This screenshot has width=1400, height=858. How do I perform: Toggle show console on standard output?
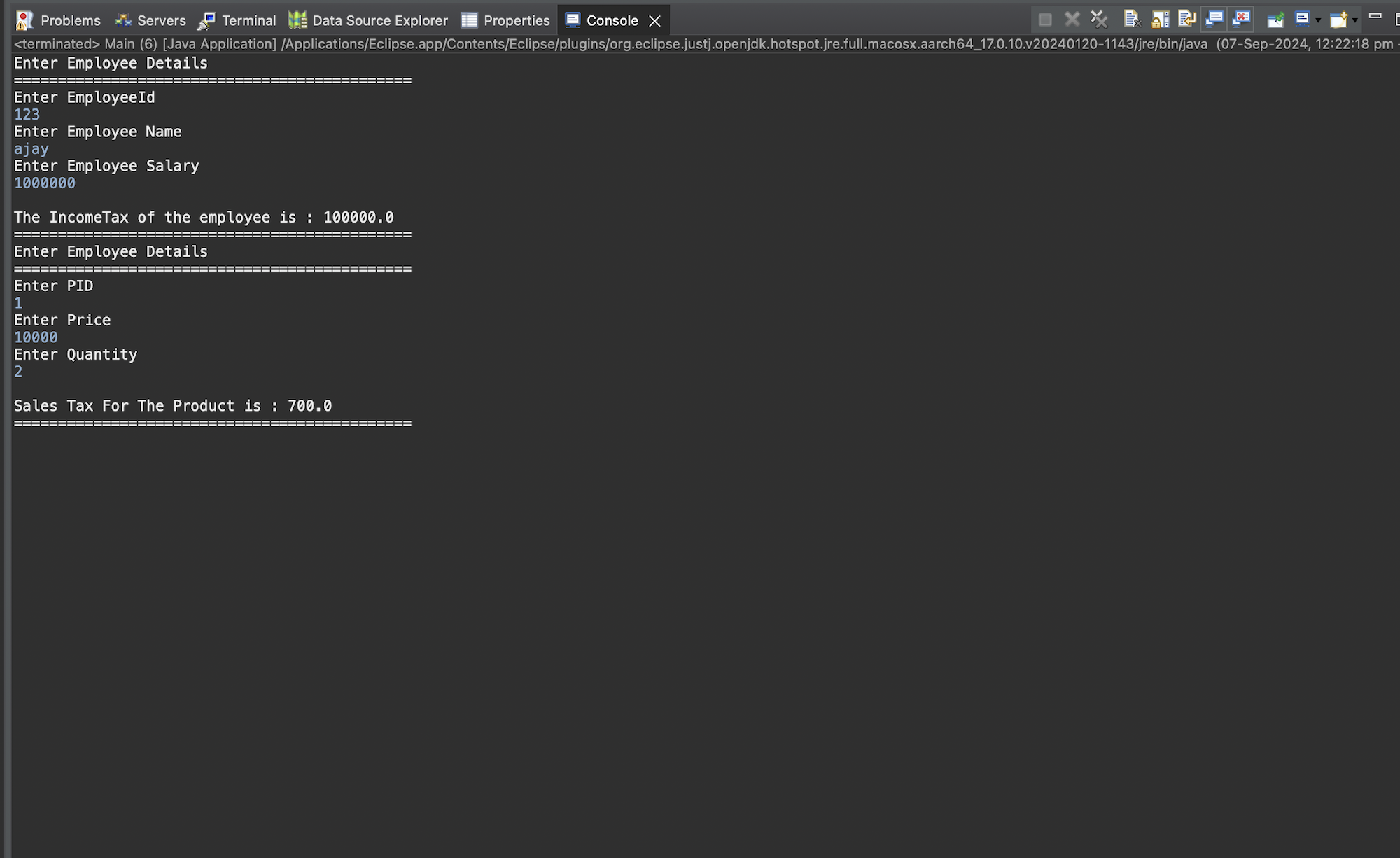point(1214,20)
